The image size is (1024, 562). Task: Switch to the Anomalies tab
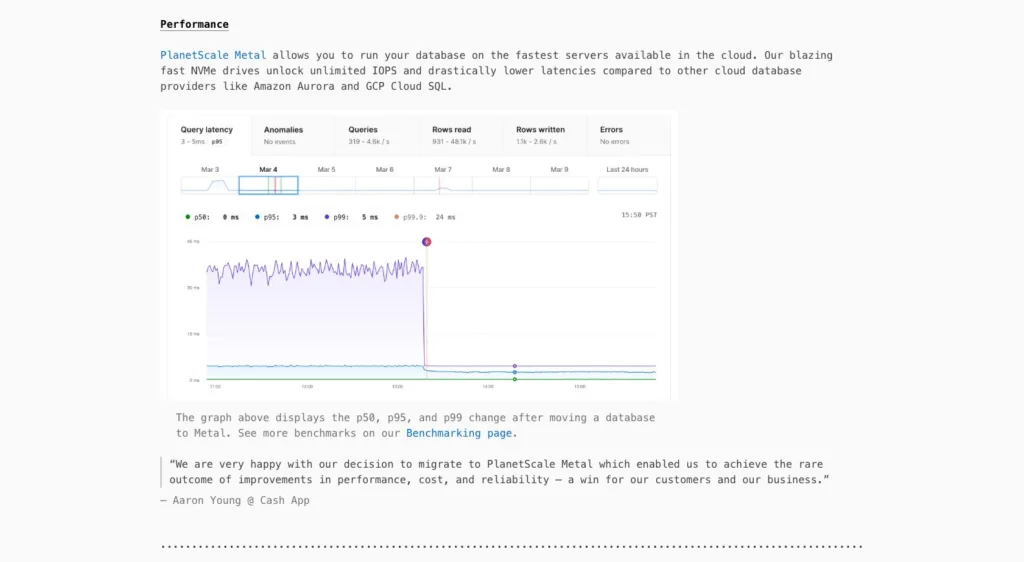coord(293,135)
